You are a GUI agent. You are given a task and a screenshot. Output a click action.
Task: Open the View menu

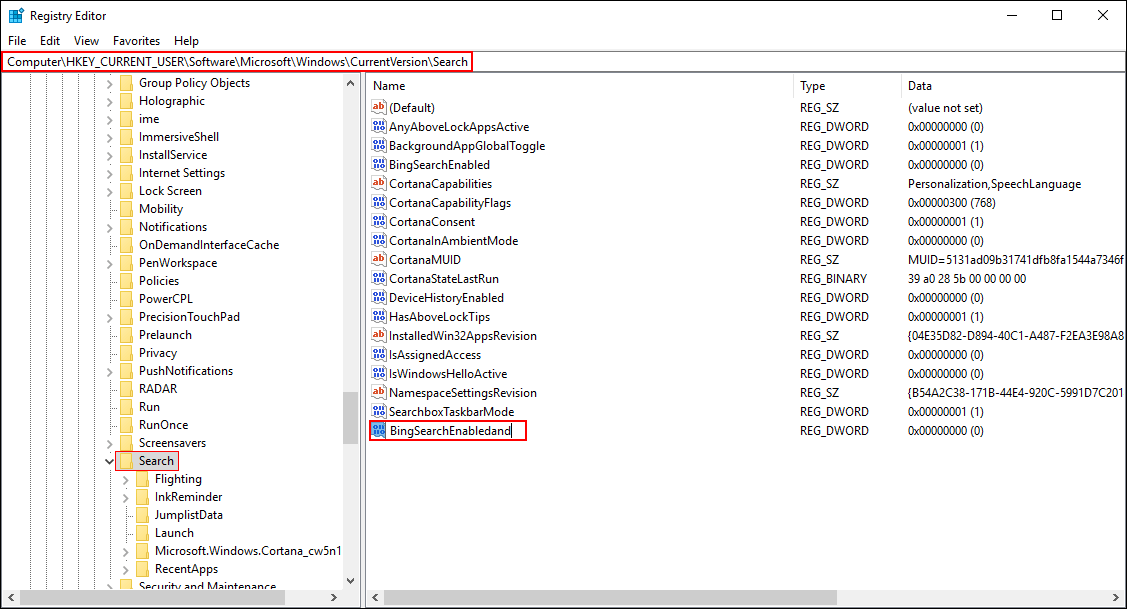coord(86,41)
